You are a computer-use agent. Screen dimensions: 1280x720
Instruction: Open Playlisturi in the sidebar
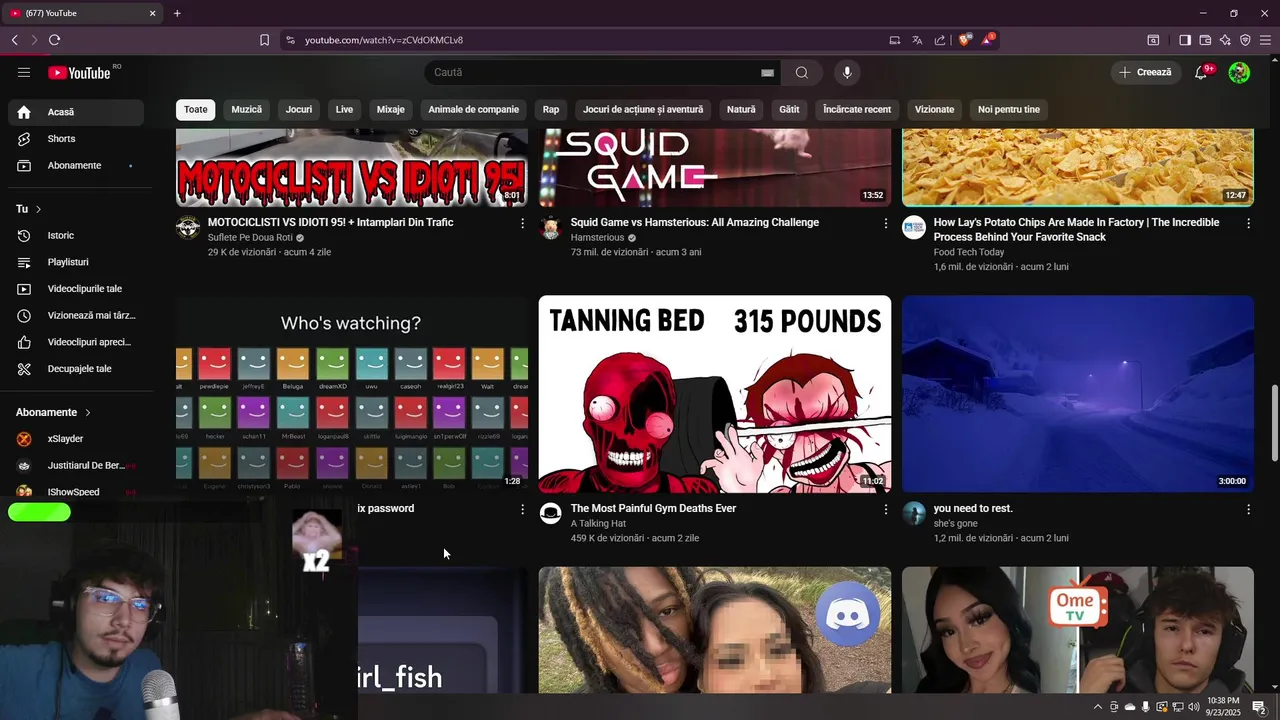[x=76, y=262]
